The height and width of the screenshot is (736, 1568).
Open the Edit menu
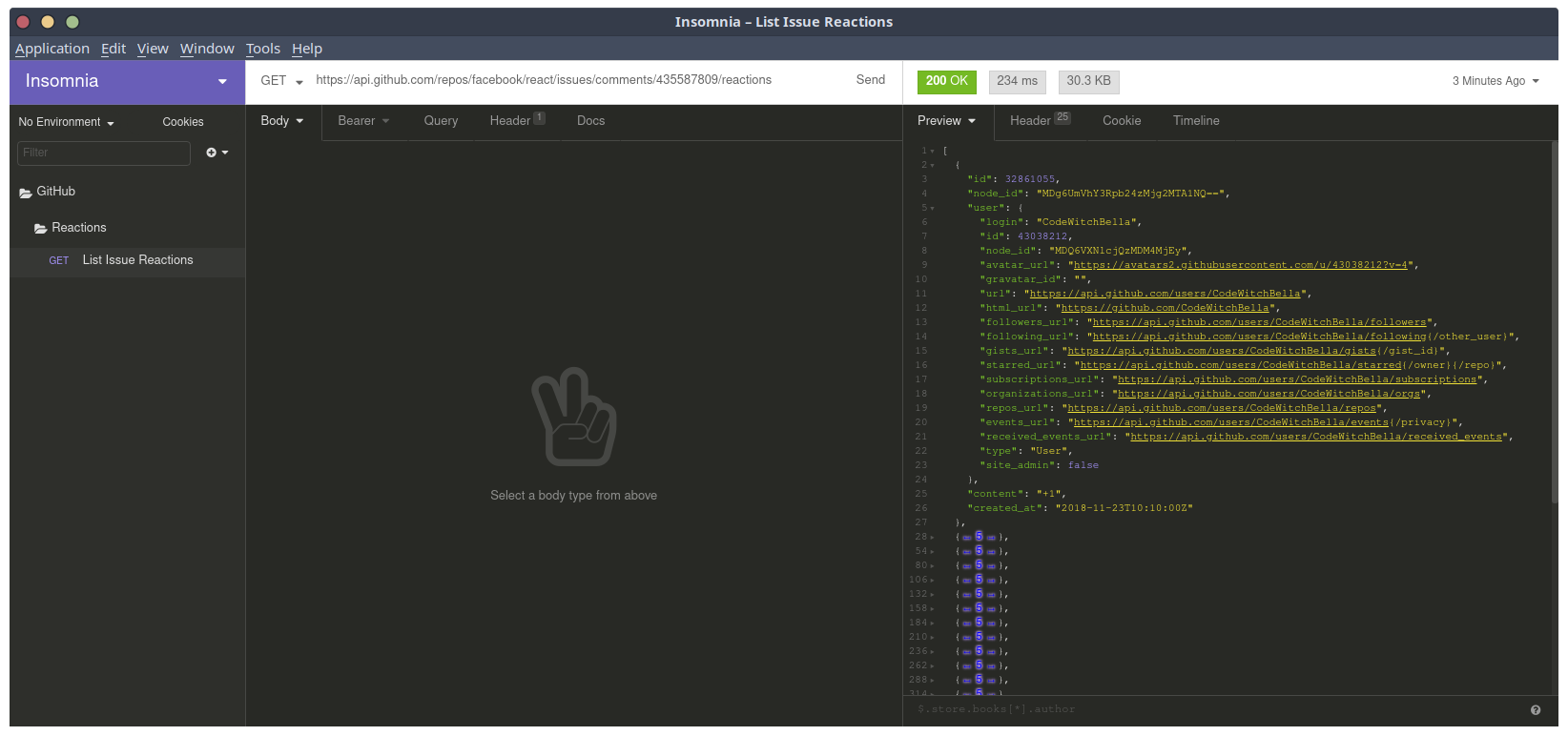(113, 49)
